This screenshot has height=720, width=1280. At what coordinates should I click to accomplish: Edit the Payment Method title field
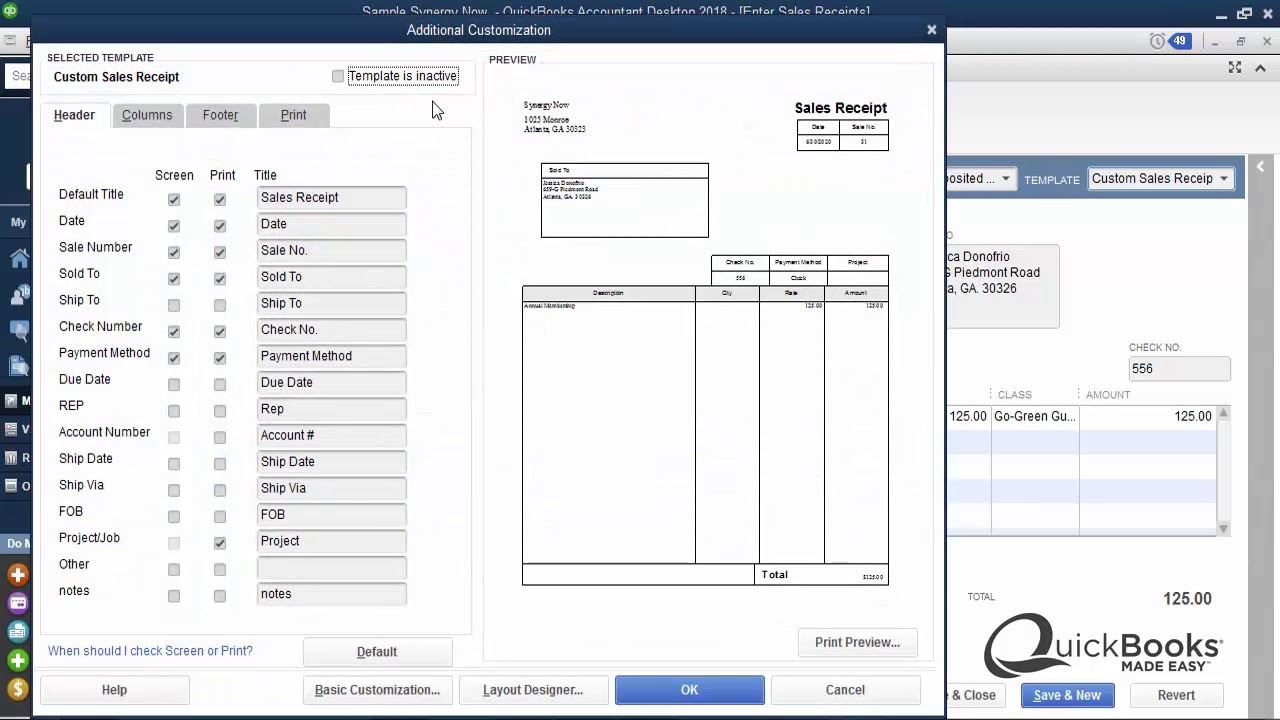(331, 357)
